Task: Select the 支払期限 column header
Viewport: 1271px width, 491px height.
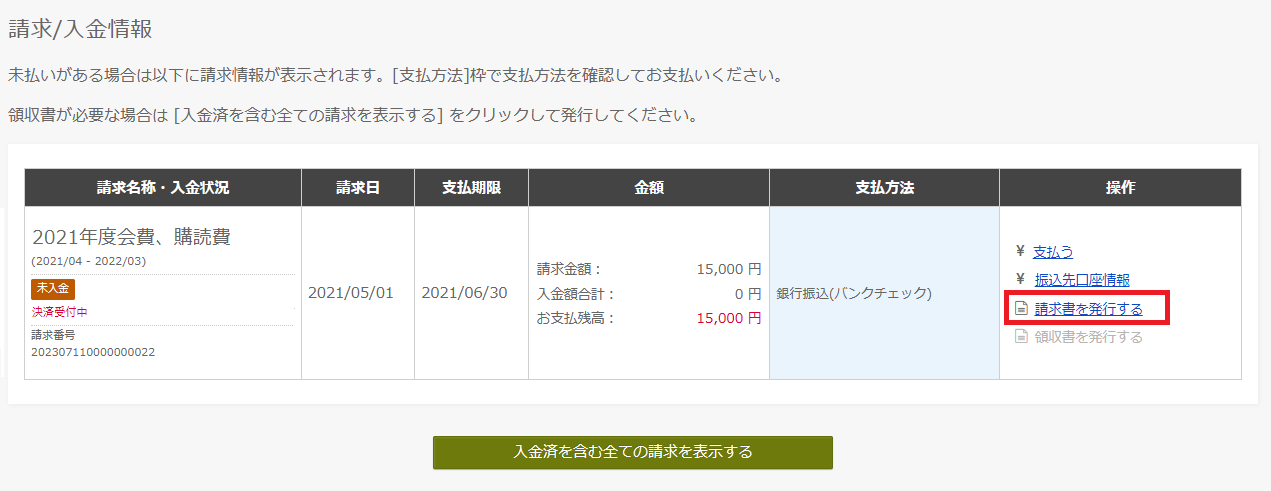Action: (471, 188)
